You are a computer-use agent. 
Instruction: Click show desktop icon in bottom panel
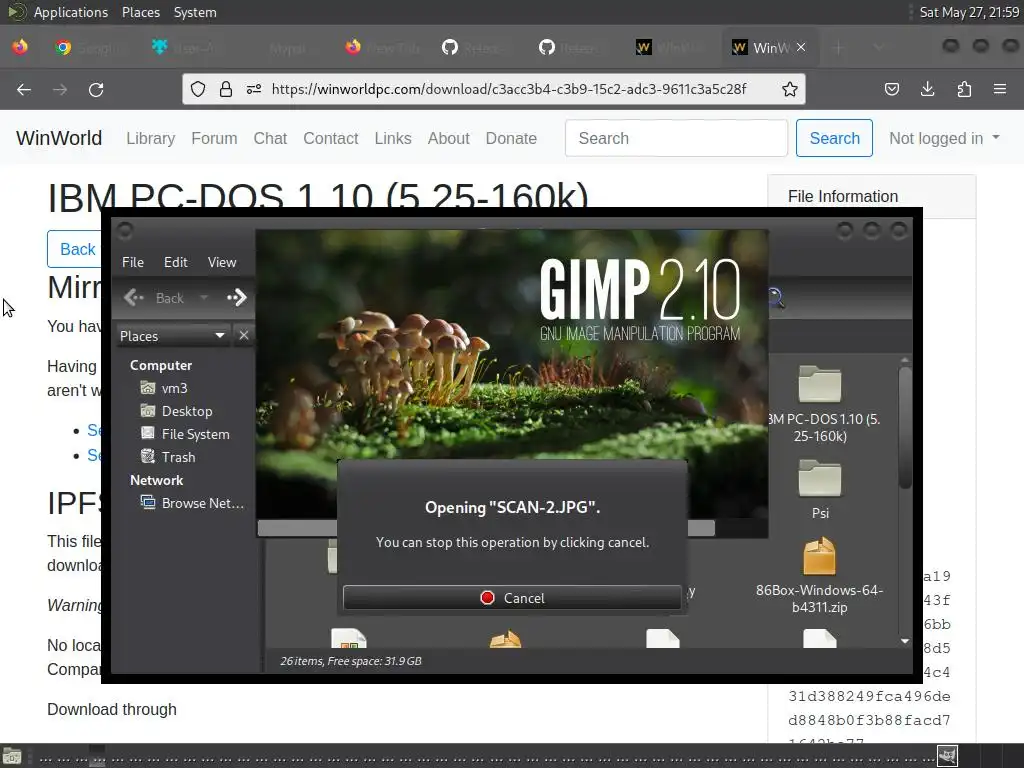pyautogui.click(x=12, y=756)
